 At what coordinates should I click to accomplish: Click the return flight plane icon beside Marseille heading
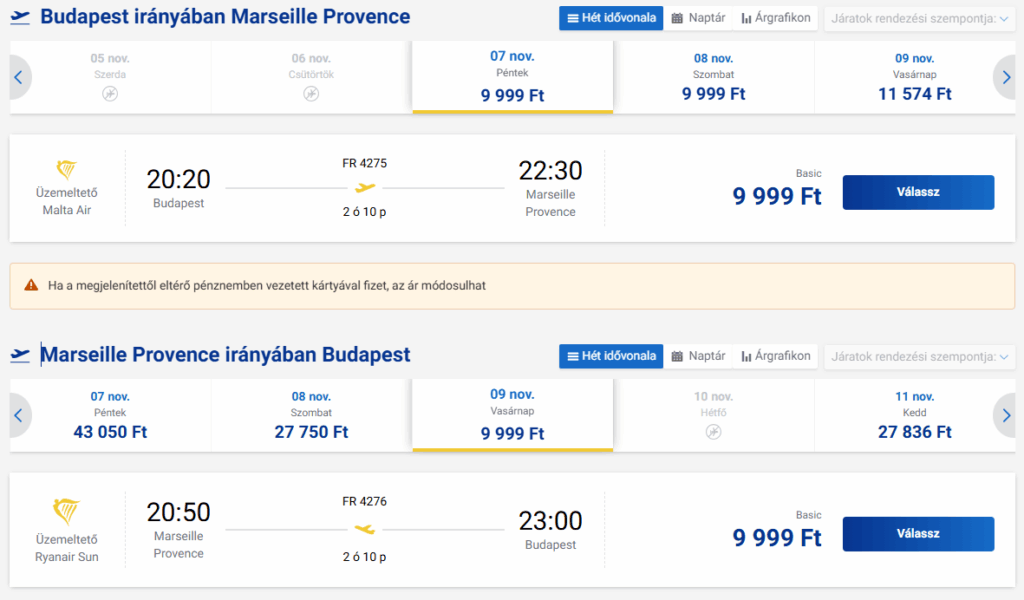point(20,356)
